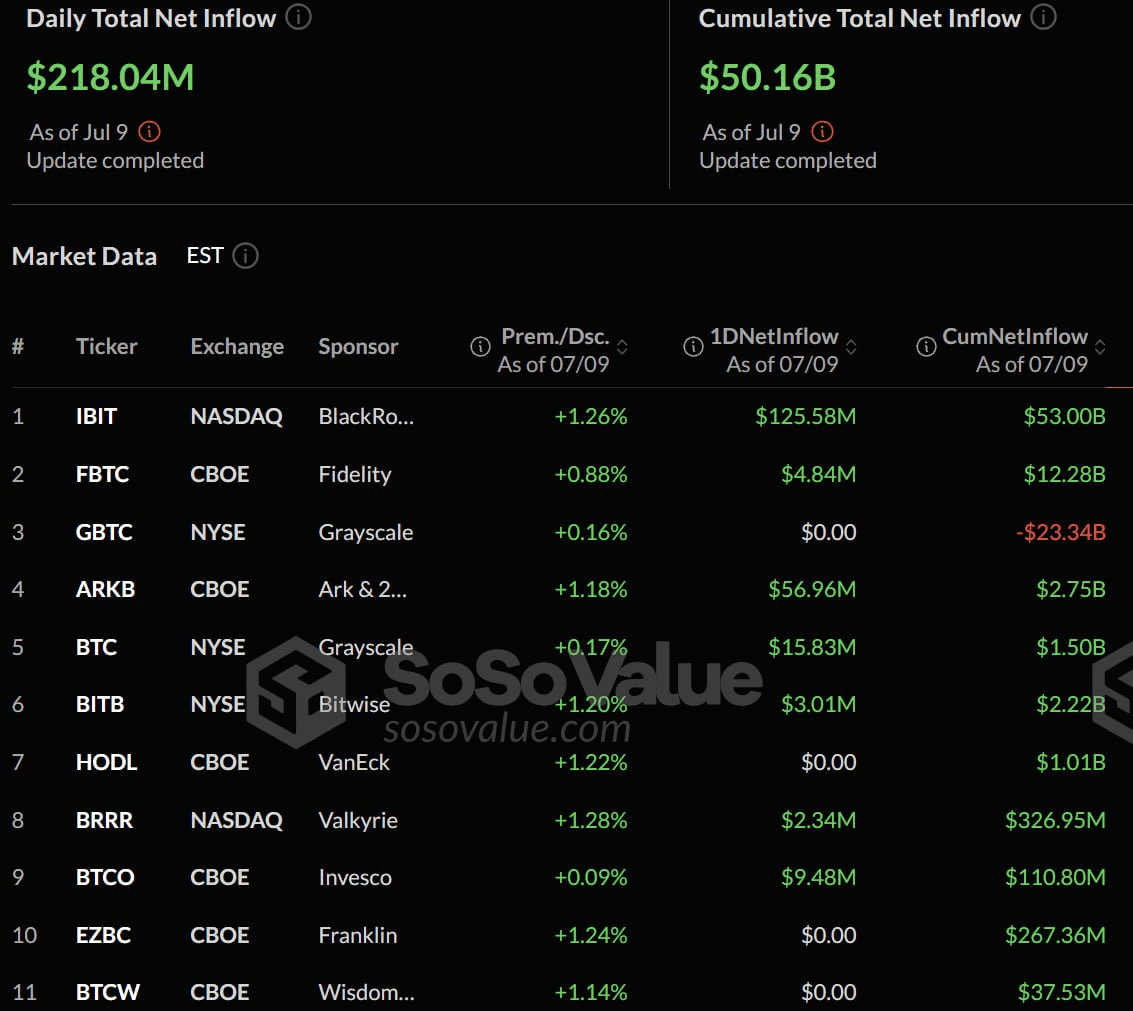Click info icon beside Daily Total Net Inflow
The image size is (1133, 1011).
click(298, 17)
